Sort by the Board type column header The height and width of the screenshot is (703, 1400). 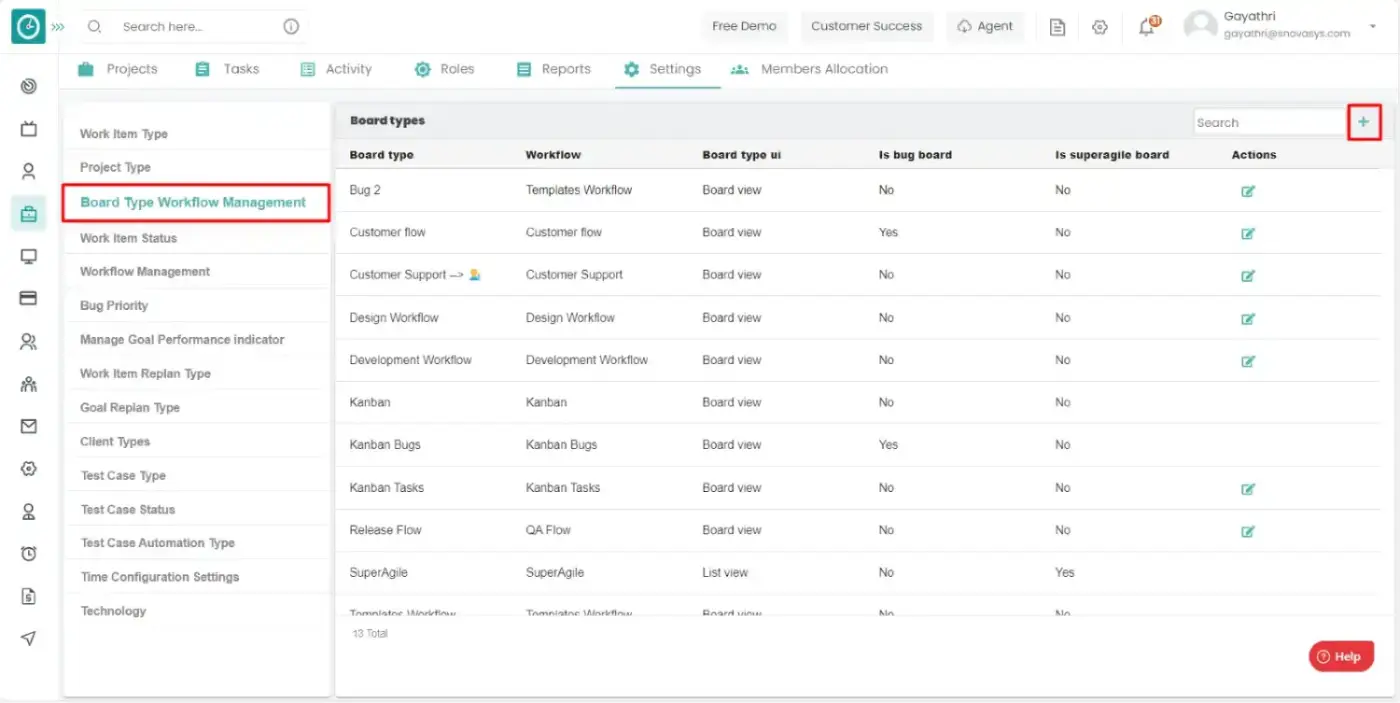(381, 155)
